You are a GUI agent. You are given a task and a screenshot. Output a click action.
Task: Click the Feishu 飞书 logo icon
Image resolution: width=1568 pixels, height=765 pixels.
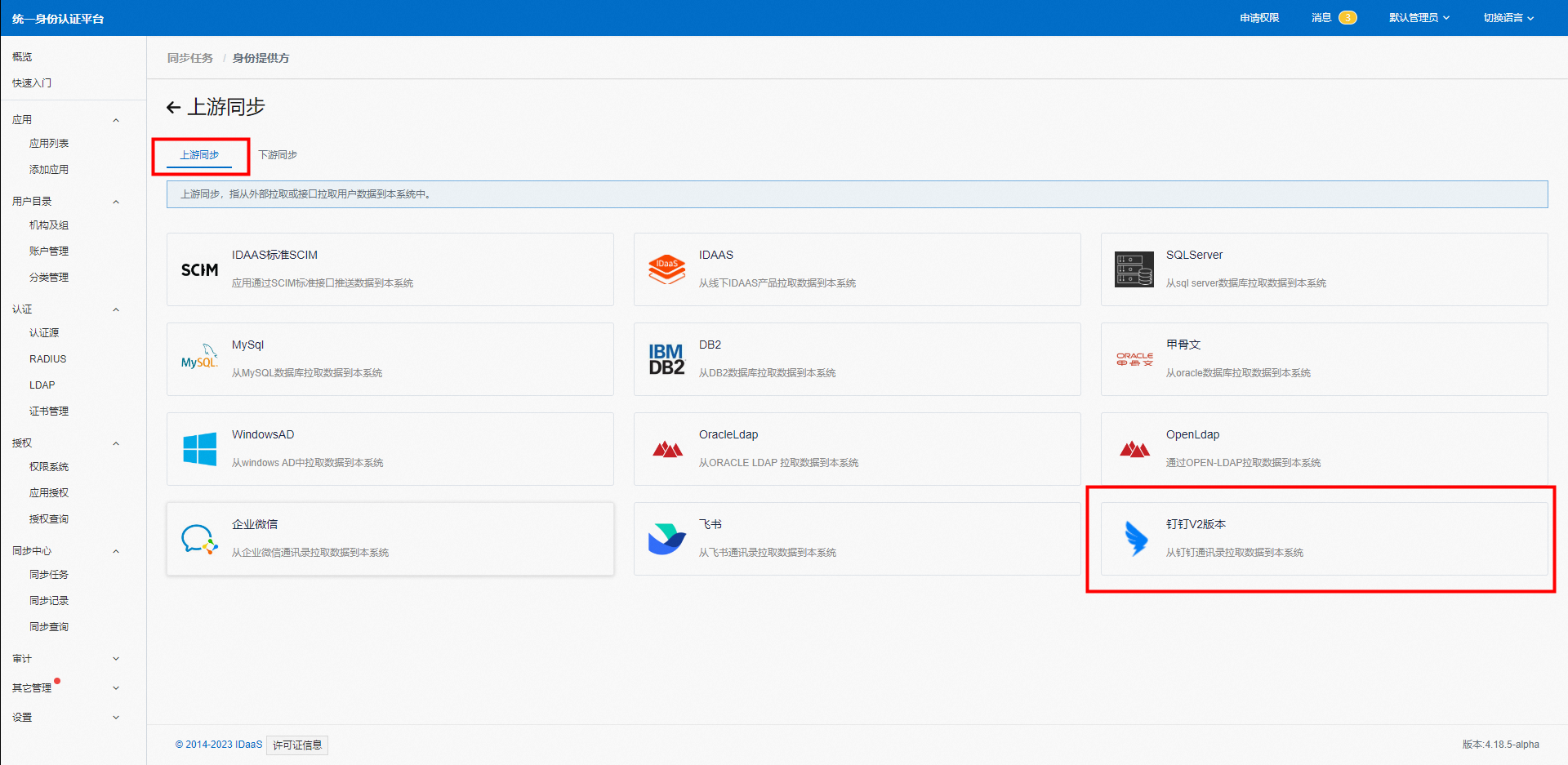click(x=667, y=539)
